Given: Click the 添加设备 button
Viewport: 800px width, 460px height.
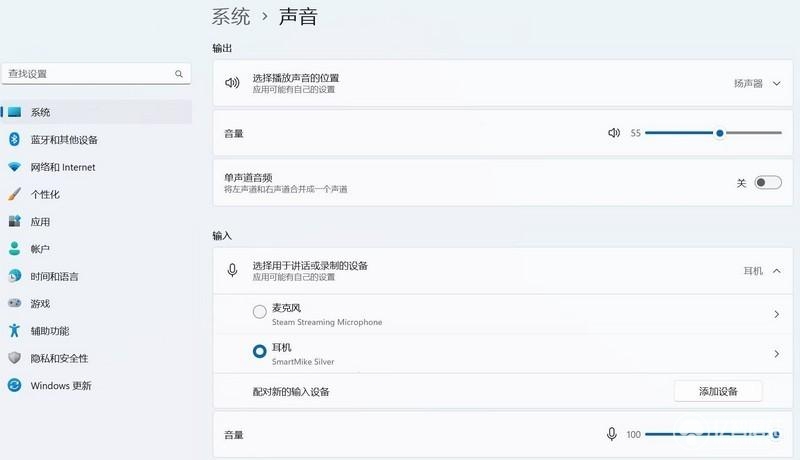Looking at the screenshot, I should click(718, 391).
